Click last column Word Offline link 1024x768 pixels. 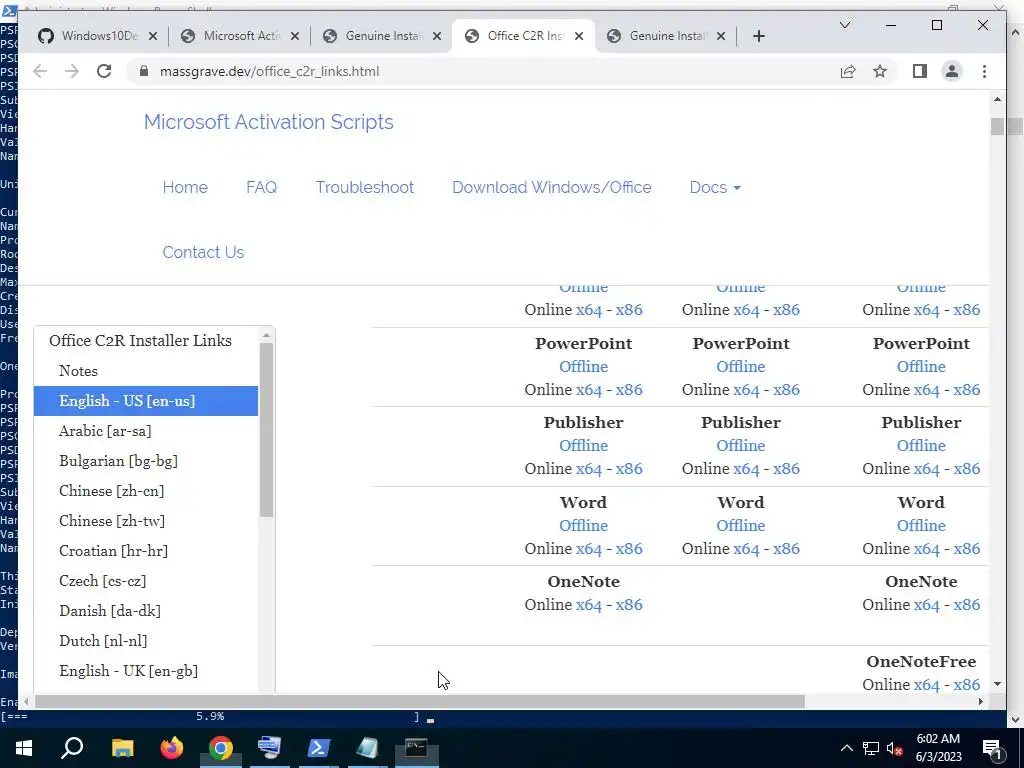pos(921,526)
